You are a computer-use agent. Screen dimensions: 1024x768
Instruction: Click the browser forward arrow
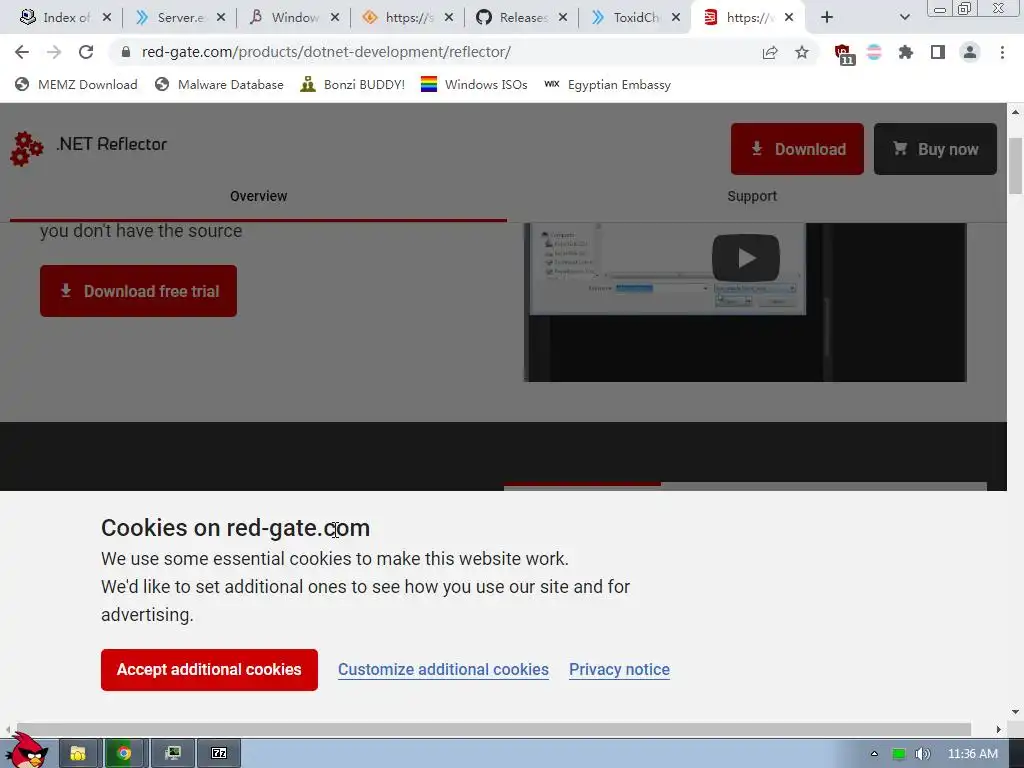(54, 52)
